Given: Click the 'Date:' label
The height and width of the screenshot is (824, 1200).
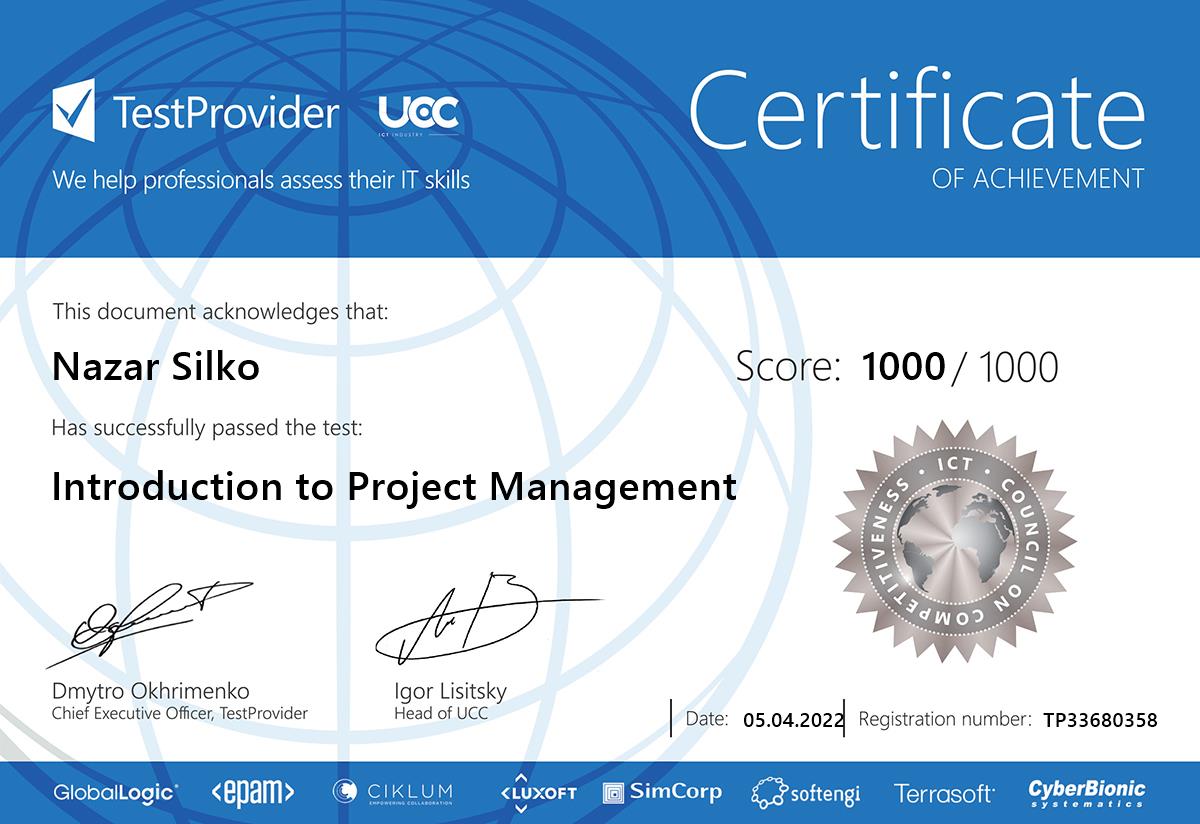Looking at the screenshot, I should [707, 719].
